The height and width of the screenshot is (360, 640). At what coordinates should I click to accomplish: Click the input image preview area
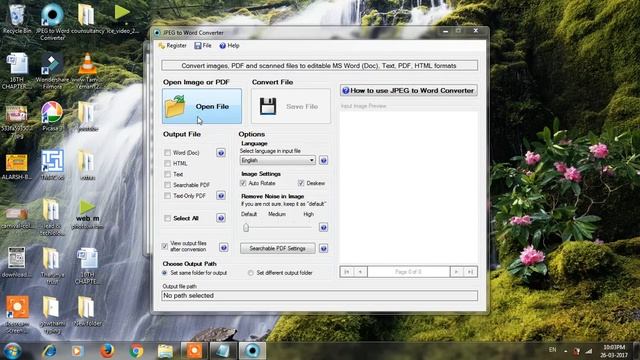(x=409, y=187)
